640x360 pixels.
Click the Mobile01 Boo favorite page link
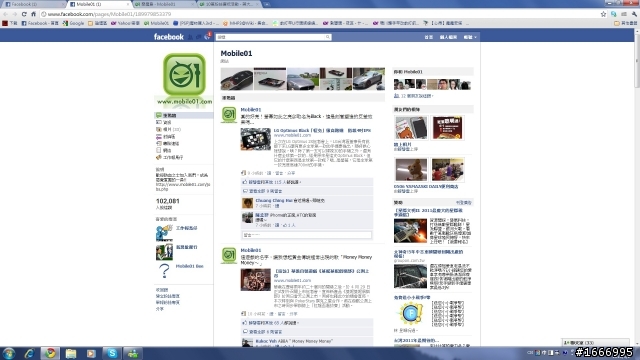pos(189,266)
